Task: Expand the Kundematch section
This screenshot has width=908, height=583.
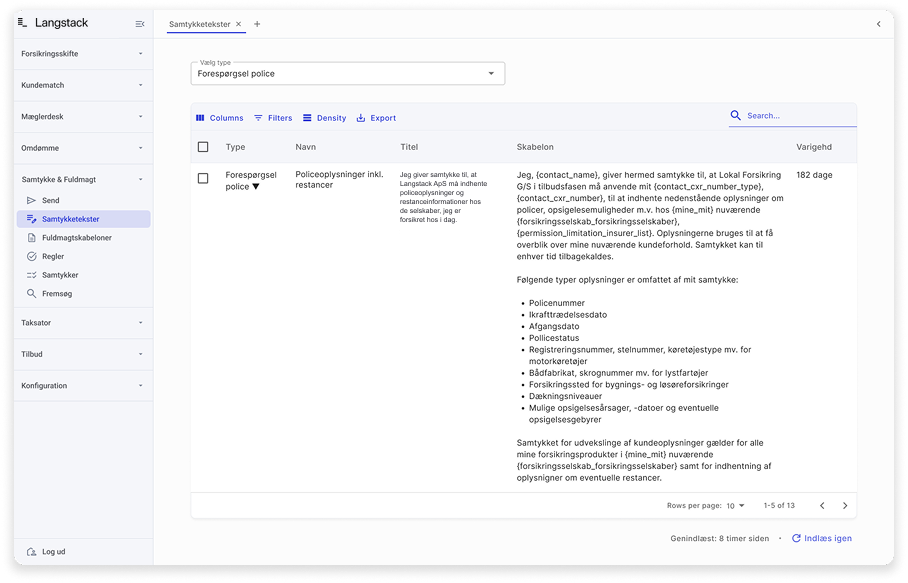Action: pos(82,85)
